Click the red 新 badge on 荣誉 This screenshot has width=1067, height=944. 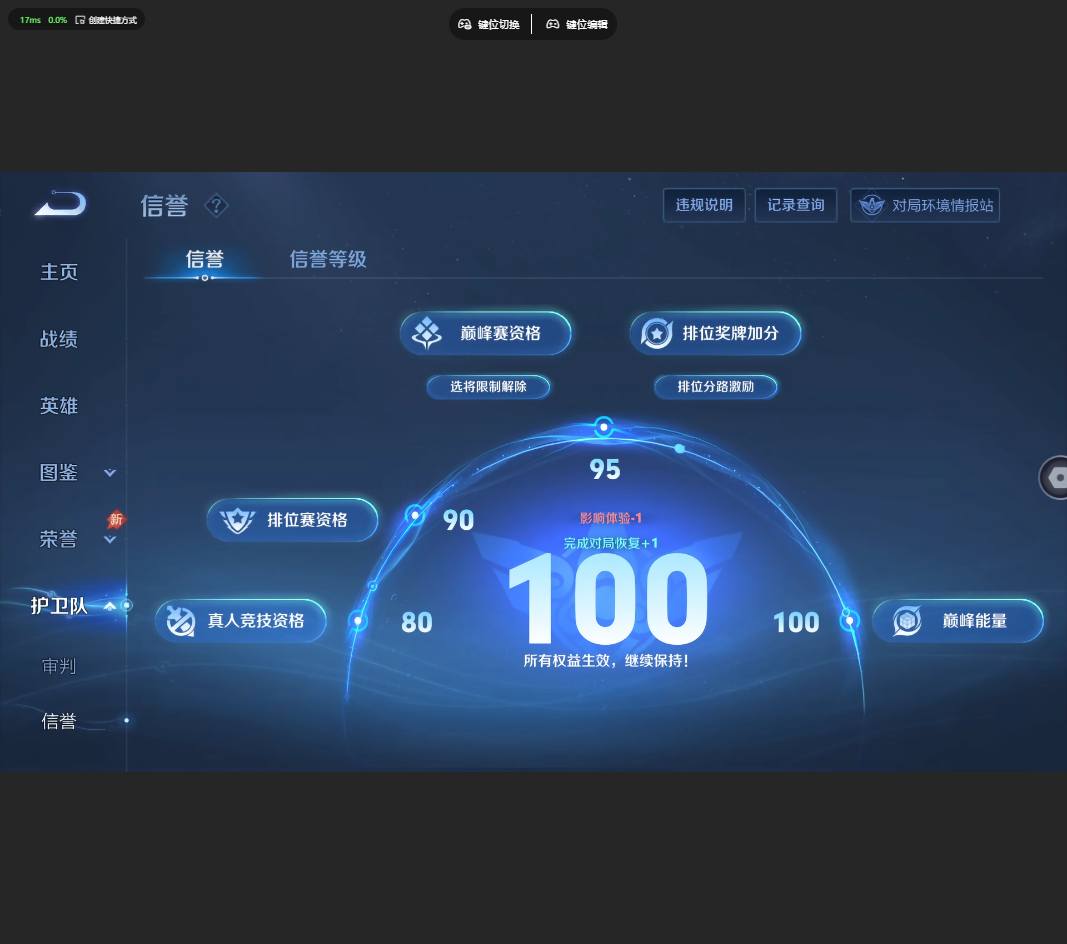[116, 520]
